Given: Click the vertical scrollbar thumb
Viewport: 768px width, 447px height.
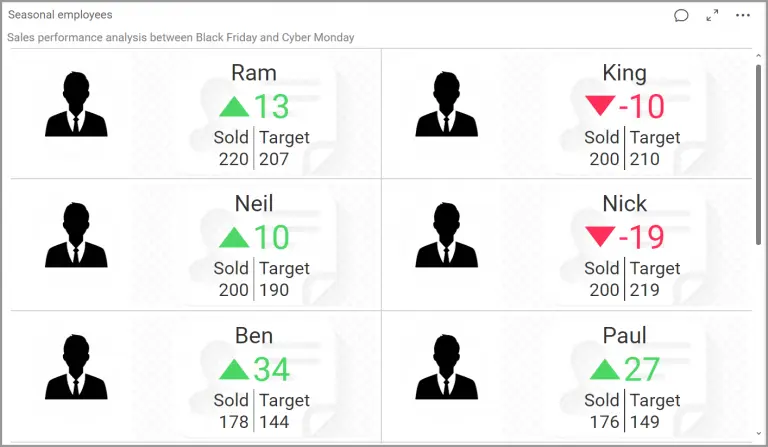Looking at the screenshot, I should pos(759,150).
